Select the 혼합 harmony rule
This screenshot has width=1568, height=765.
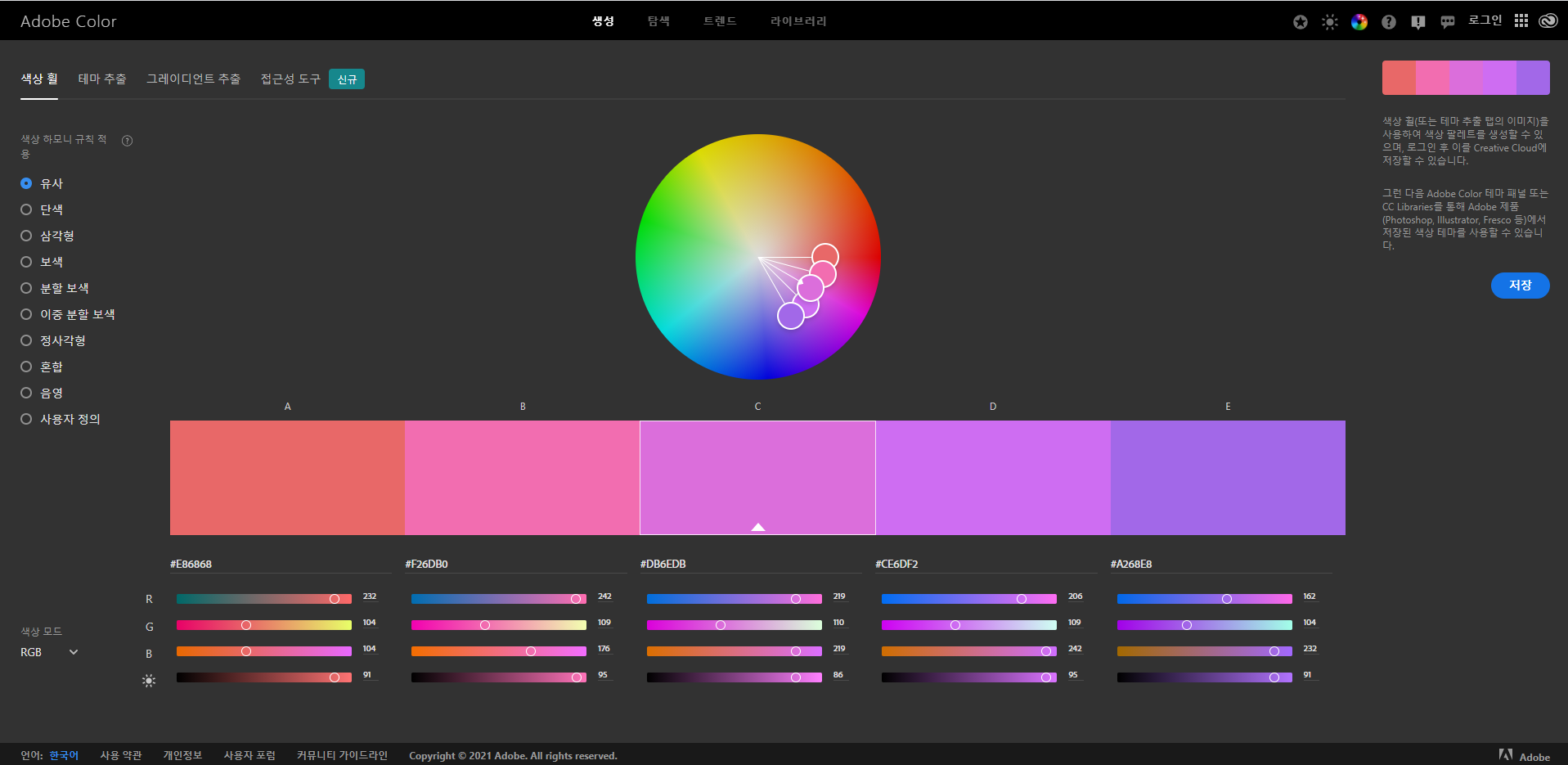pos(42,367)
